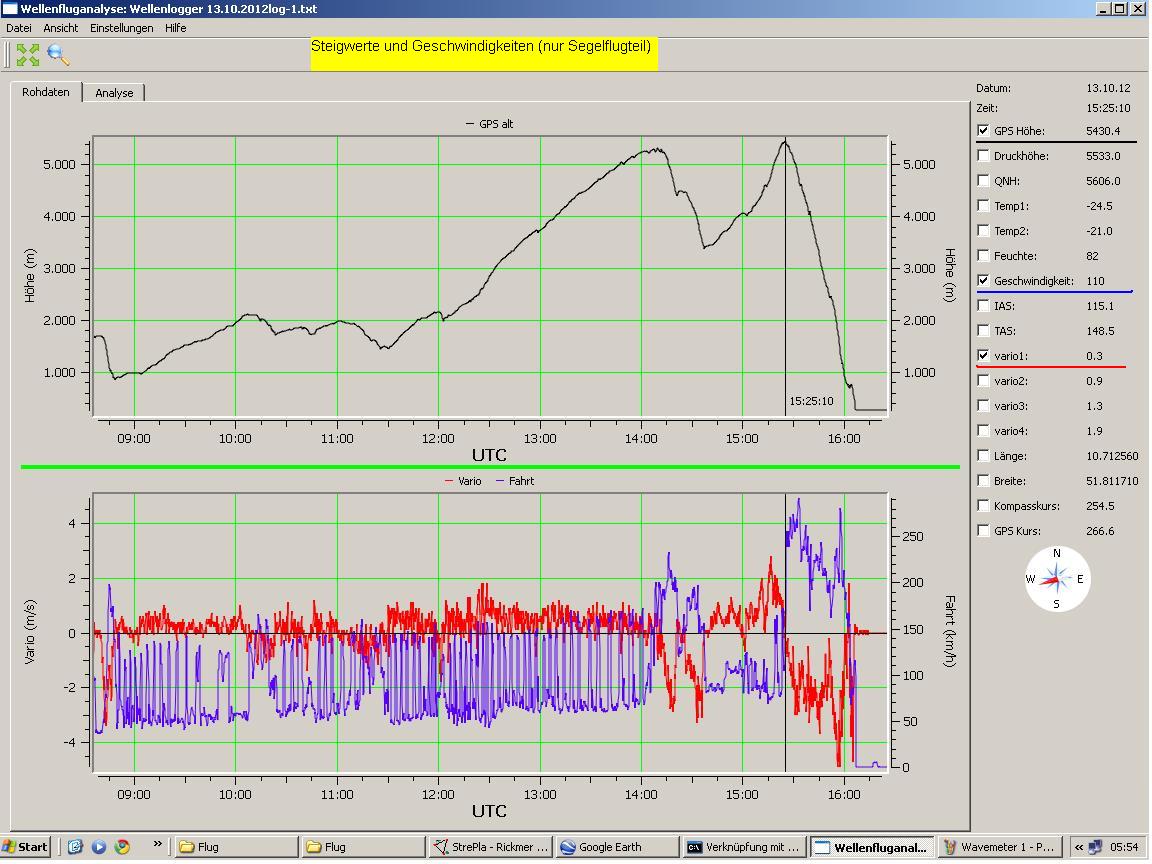Expand hidden system tray icons
Viewport: 1152px width, 864px height.
pos(1079,847)
